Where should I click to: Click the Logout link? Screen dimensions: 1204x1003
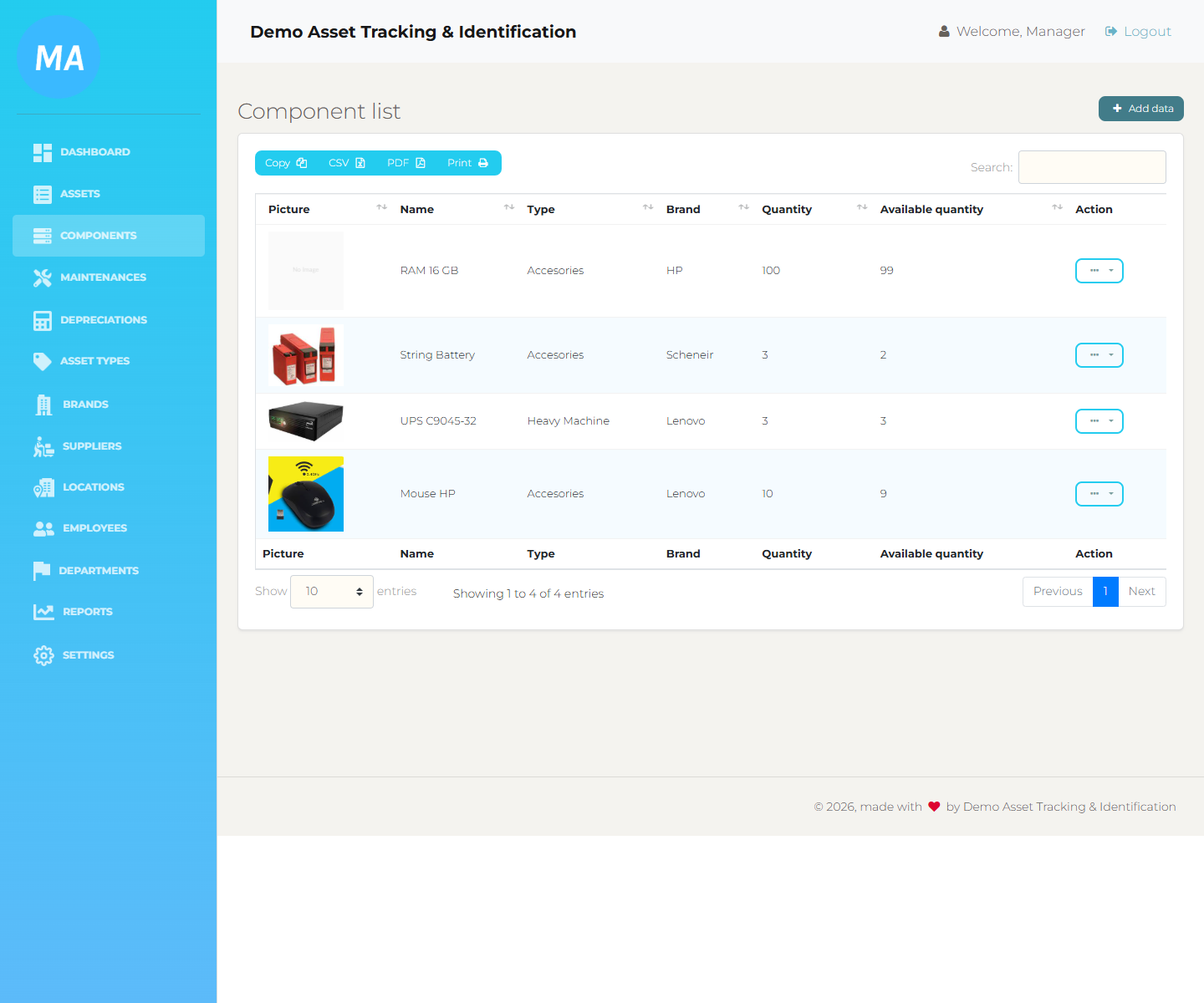(x=1138, y=32)
